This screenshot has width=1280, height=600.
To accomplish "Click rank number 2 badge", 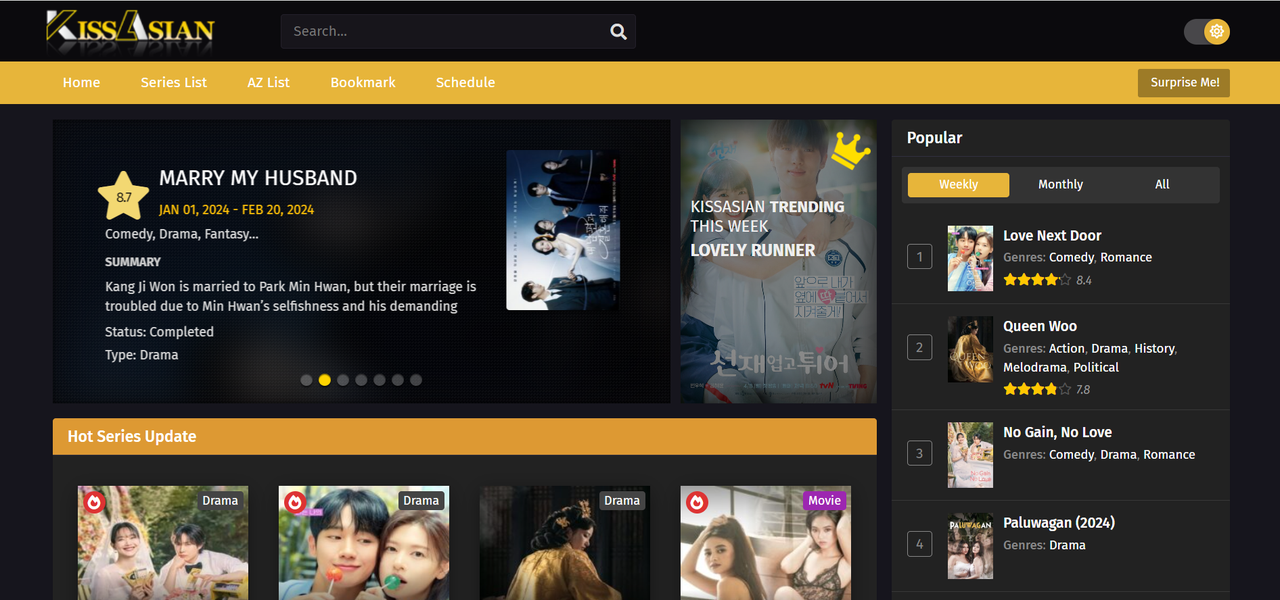I will click(920, 348).
